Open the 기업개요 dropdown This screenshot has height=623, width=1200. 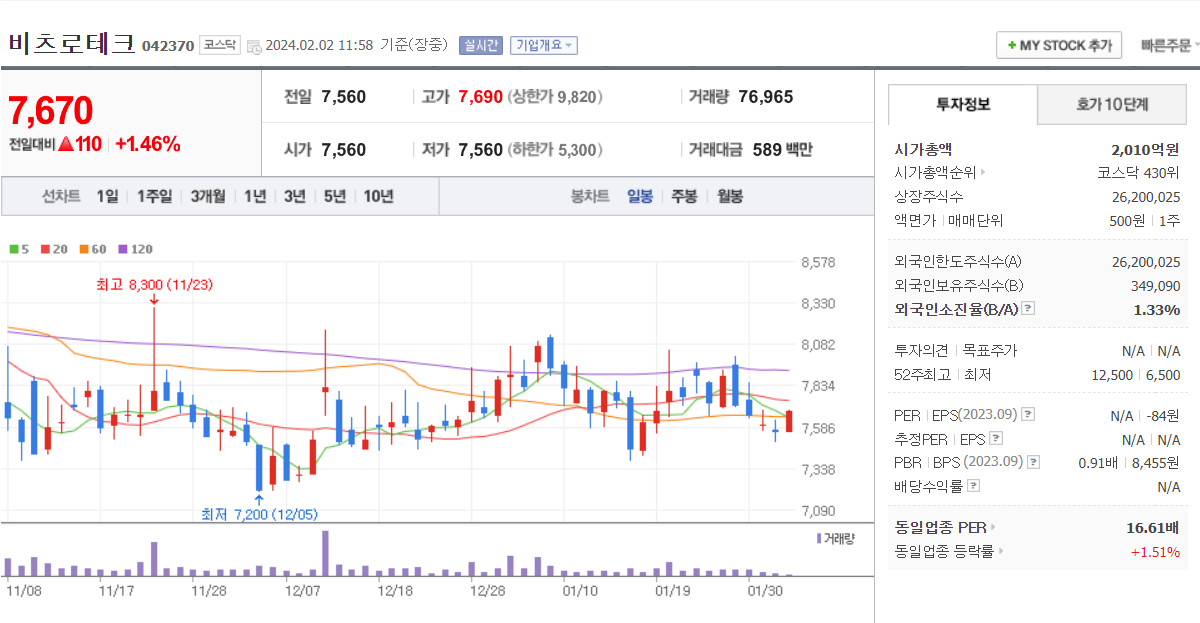[x=544, y=45]
